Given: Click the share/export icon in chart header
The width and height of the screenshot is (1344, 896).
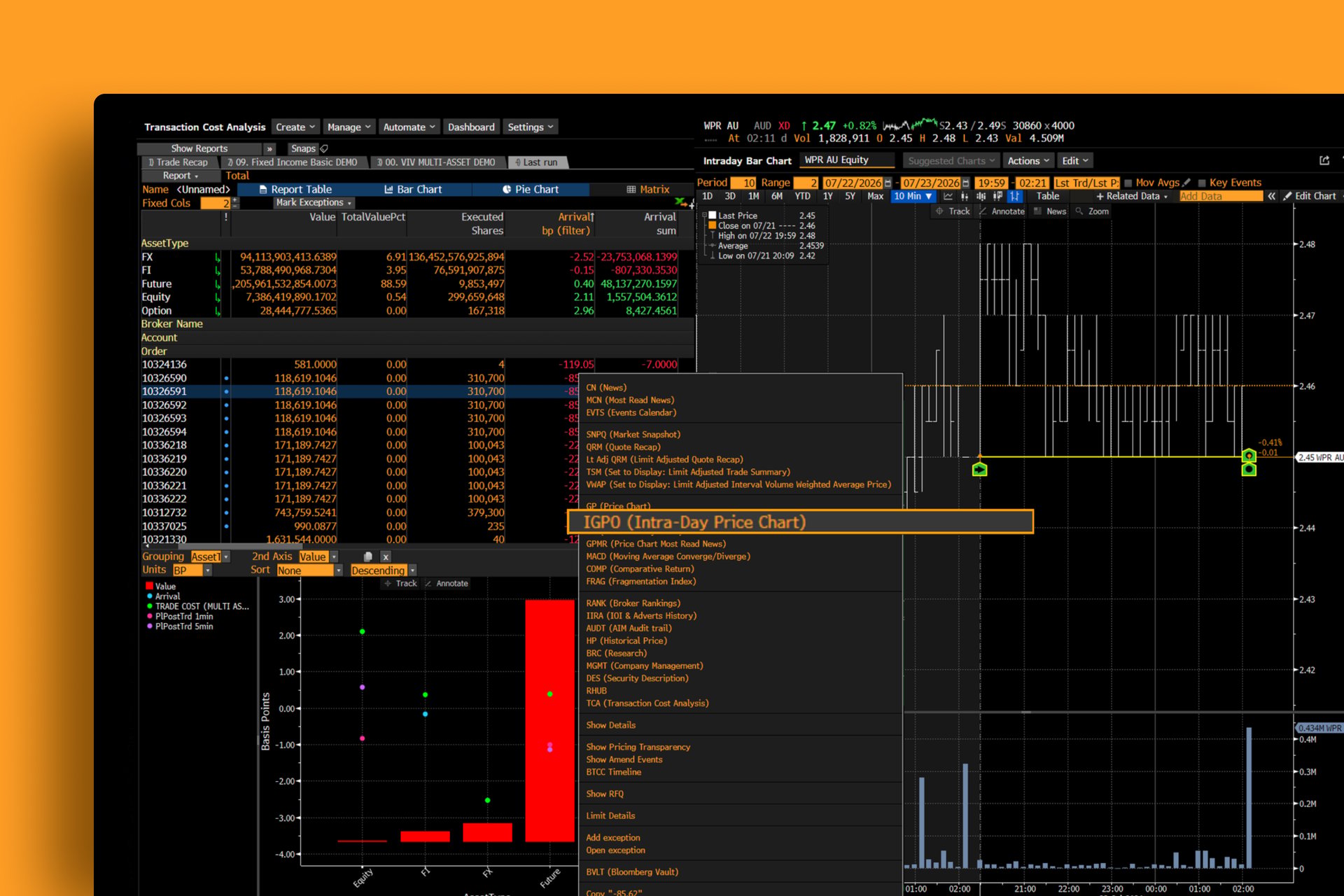Looking at the screenshot, I should (1324, 160).
